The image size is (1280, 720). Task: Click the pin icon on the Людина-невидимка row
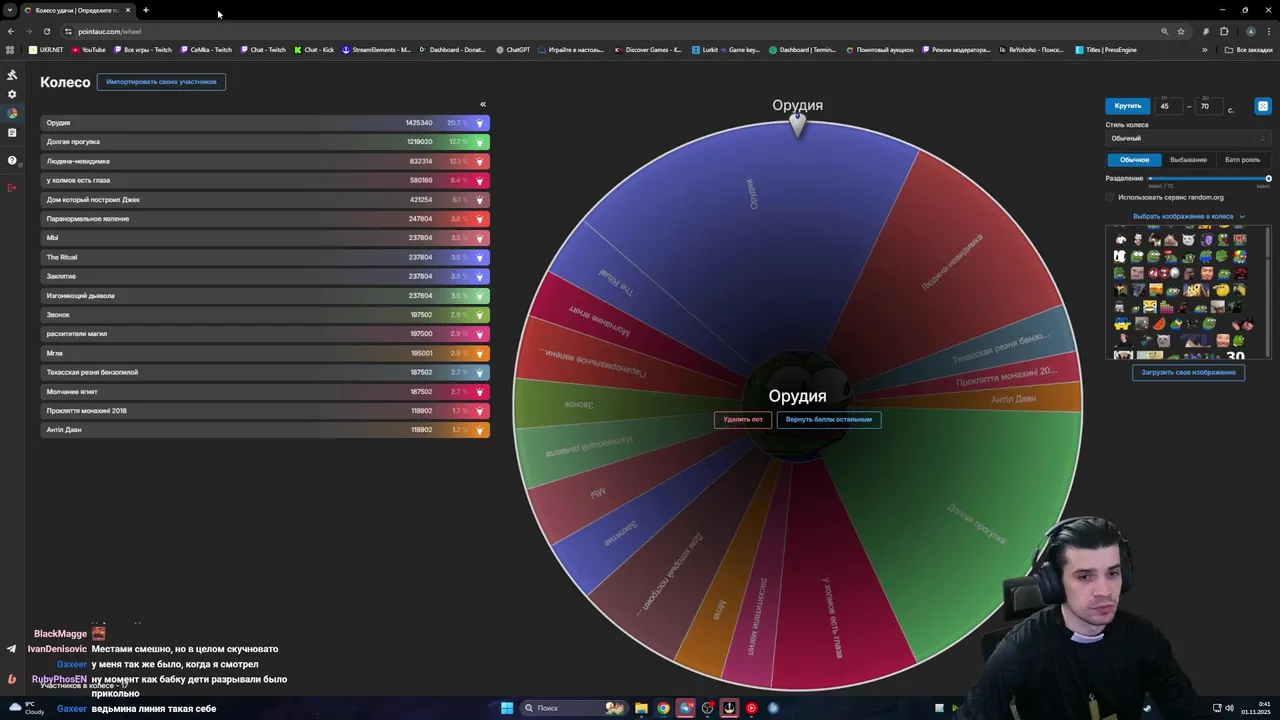[480, 161]
